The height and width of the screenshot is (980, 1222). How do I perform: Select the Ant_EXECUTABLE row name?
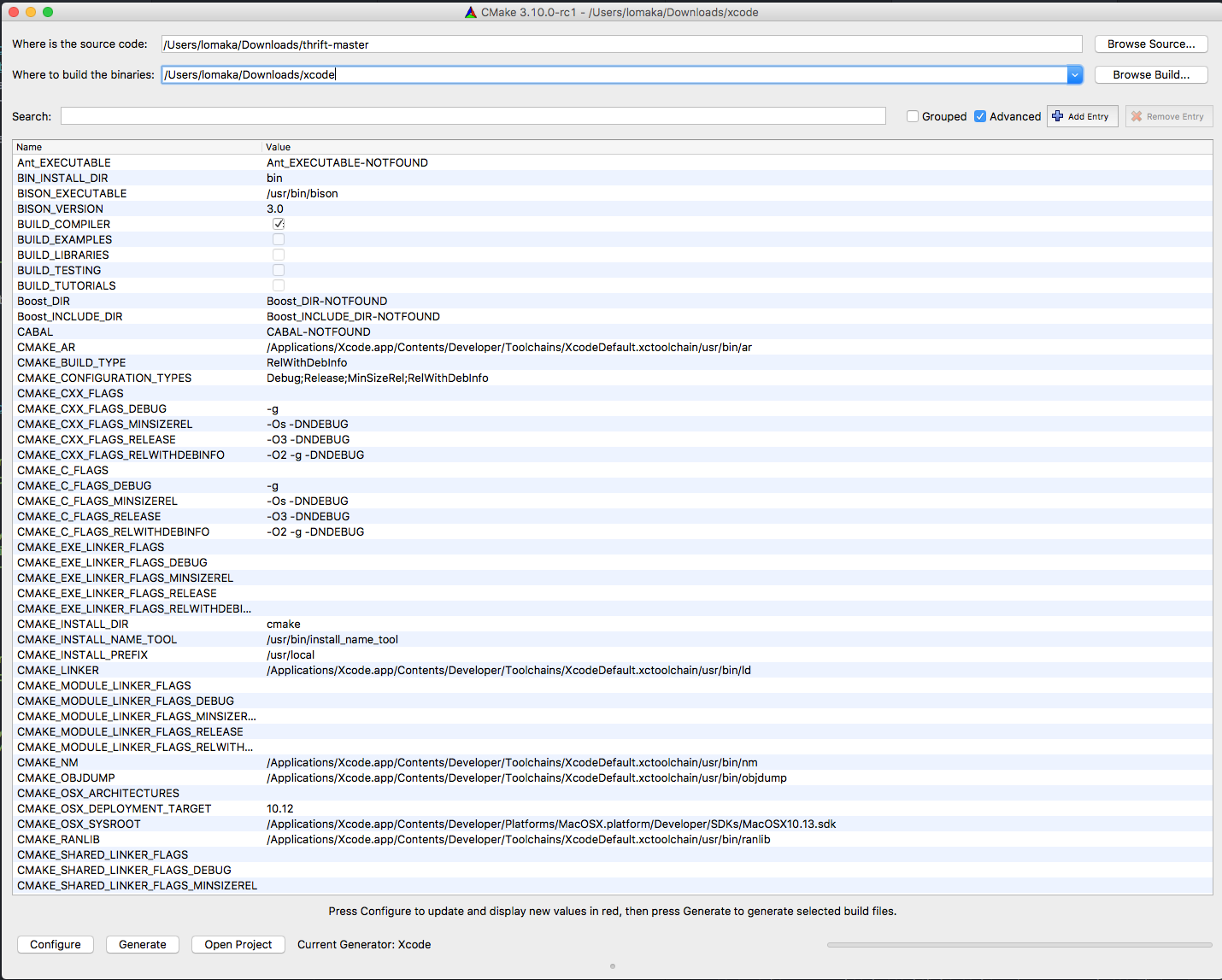click(64, 162)
